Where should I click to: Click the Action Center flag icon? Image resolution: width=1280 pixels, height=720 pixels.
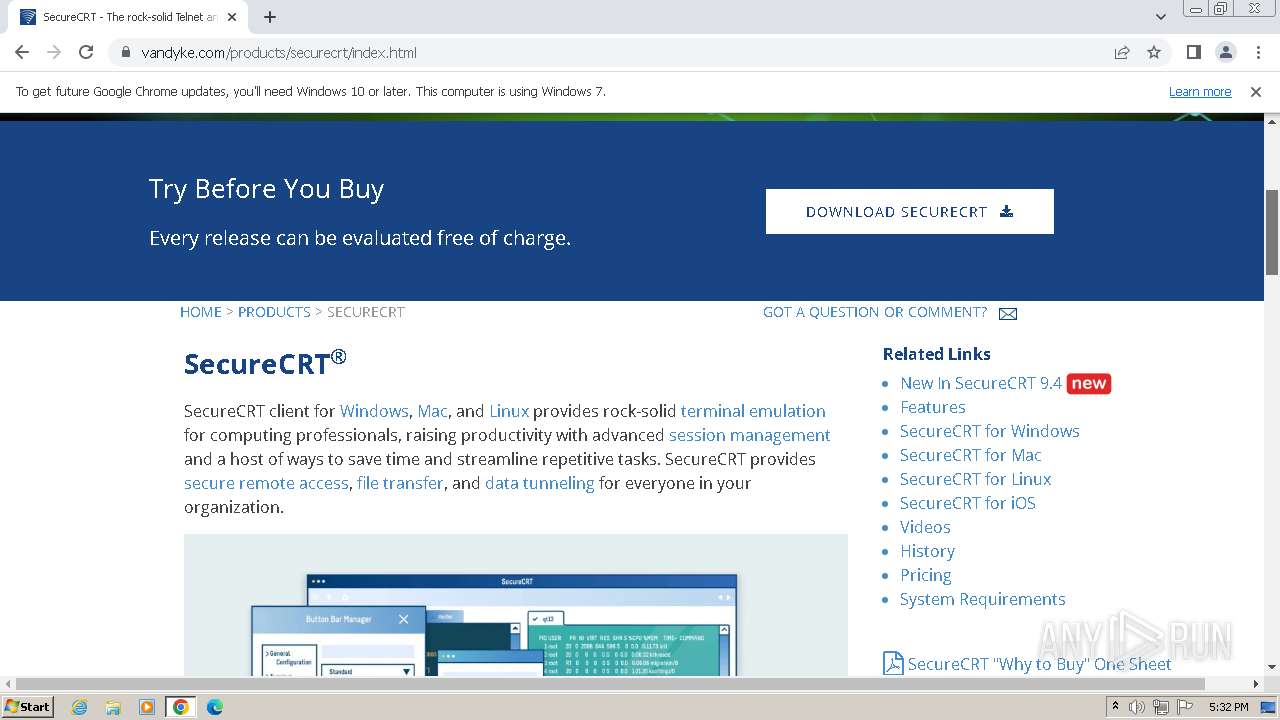click(x=1184, y=707)
